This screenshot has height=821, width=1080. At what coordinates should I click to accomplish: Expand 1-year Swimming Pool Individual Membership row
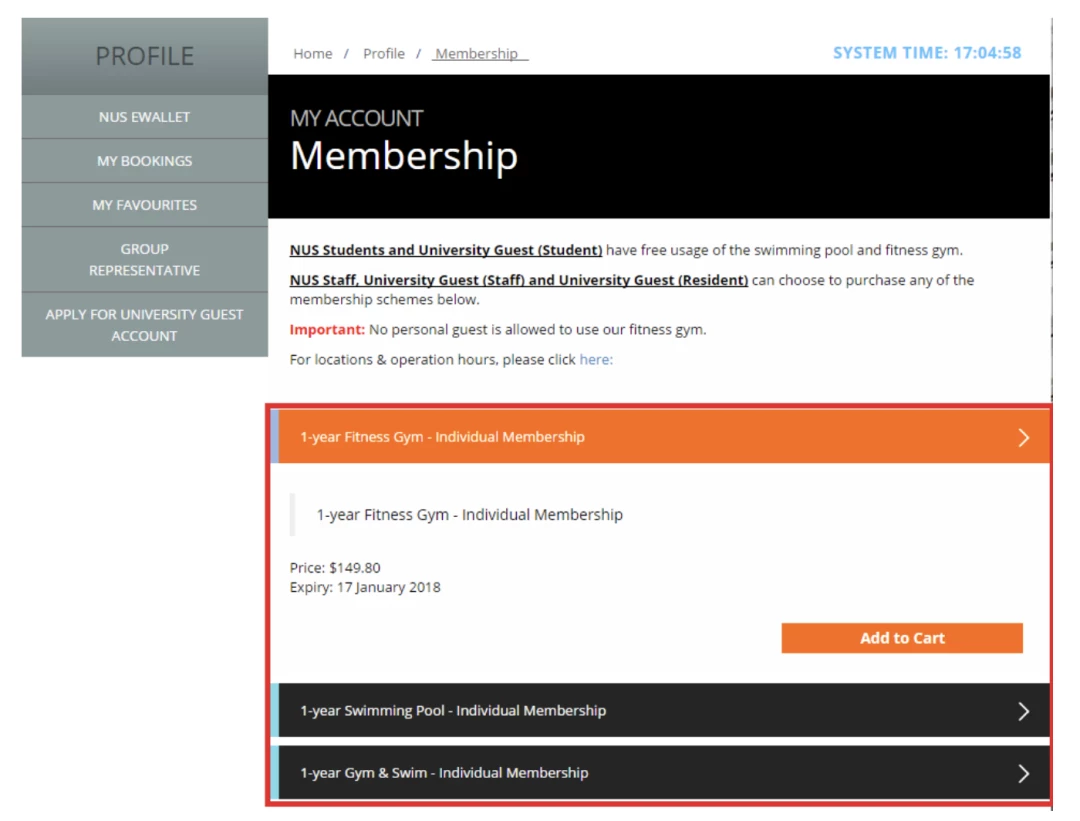tap(660, 710)
